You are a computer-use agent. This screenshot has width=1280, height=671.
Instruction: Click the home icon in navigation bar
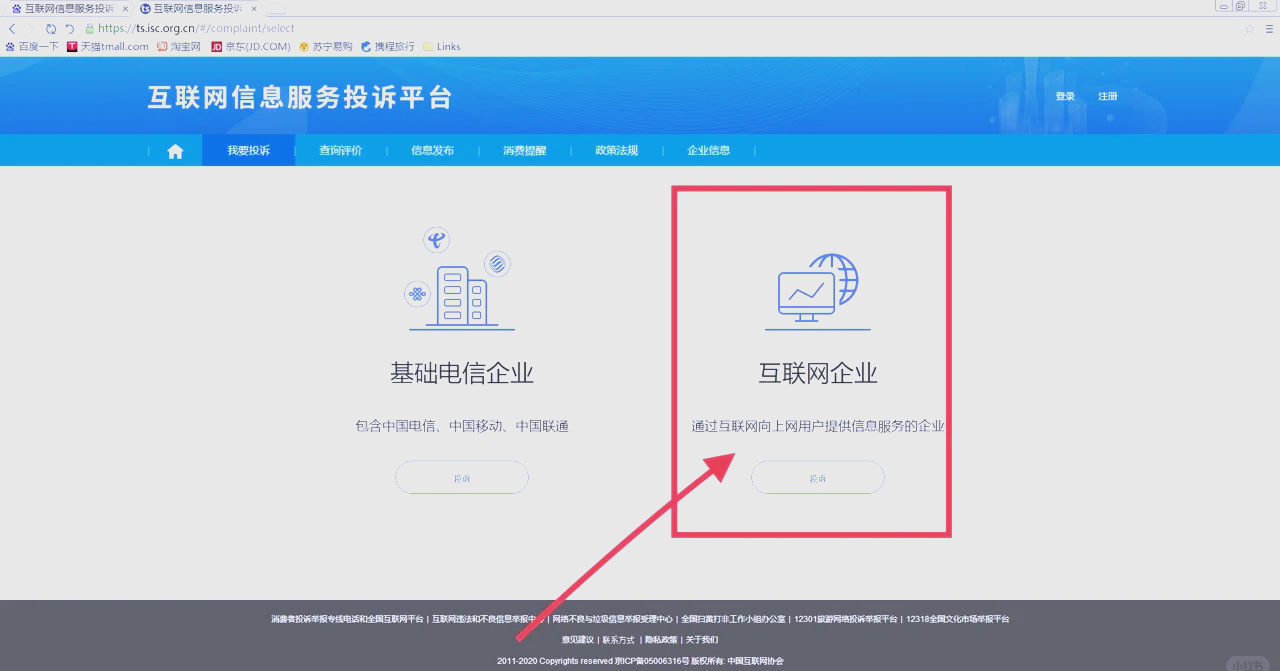[175, 151]
